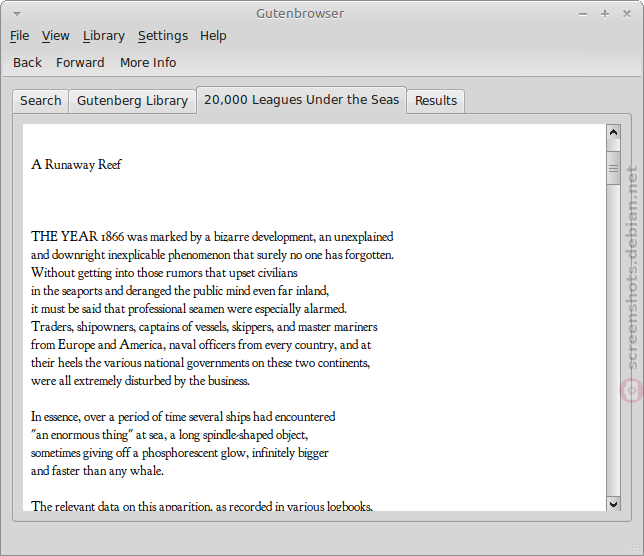Viewport: 644px width, 556px height.
Task: Click the chapter heading 'A Runaway Reef'
Action: coord(76,165)
